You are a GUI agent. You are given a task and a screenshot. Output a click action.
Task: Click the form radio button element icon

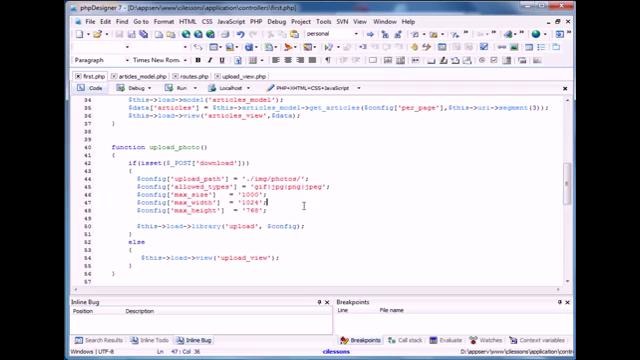click(482, 60)
